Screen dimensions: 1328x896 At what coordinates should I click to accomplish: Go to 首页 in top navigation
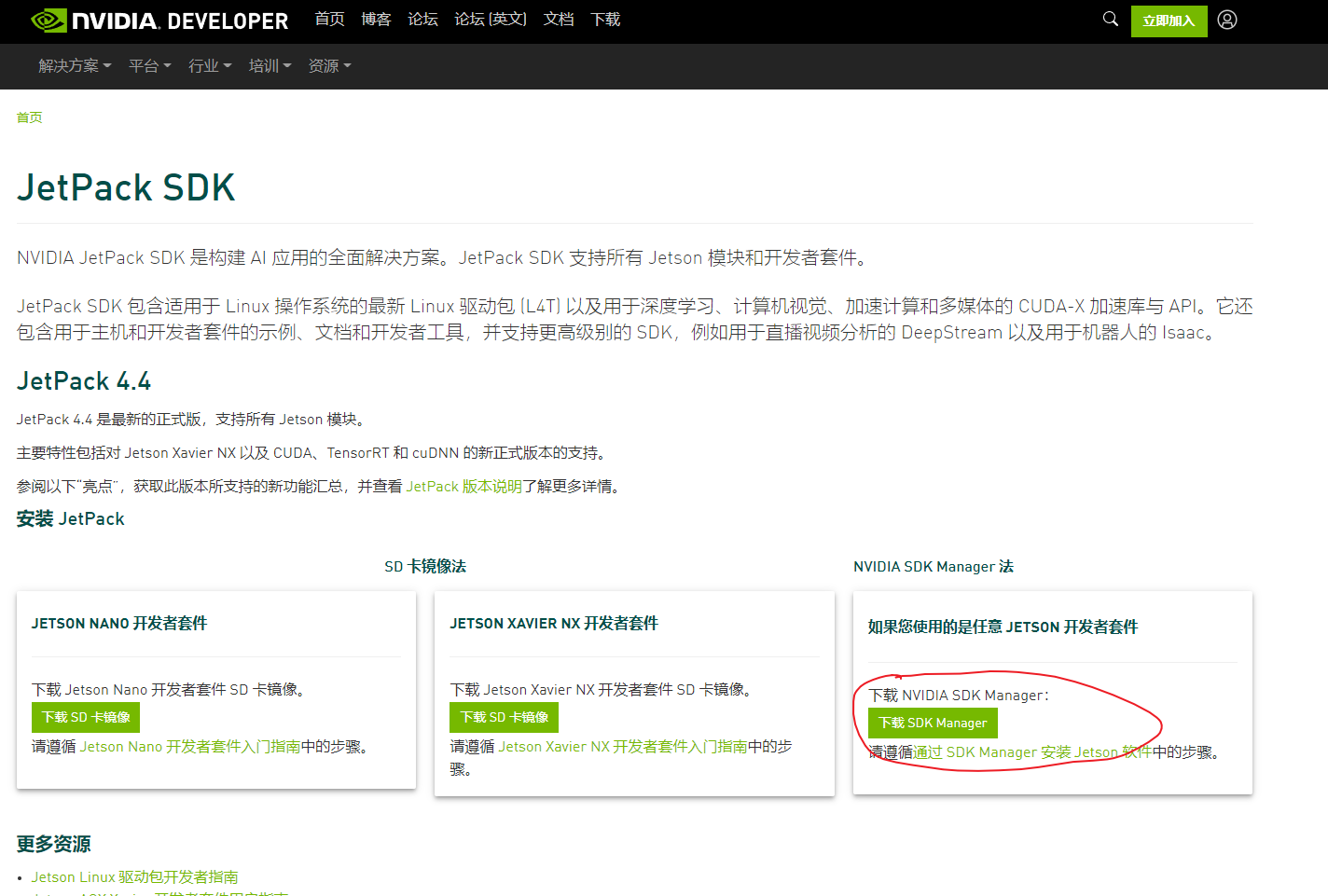click(329, 20)
